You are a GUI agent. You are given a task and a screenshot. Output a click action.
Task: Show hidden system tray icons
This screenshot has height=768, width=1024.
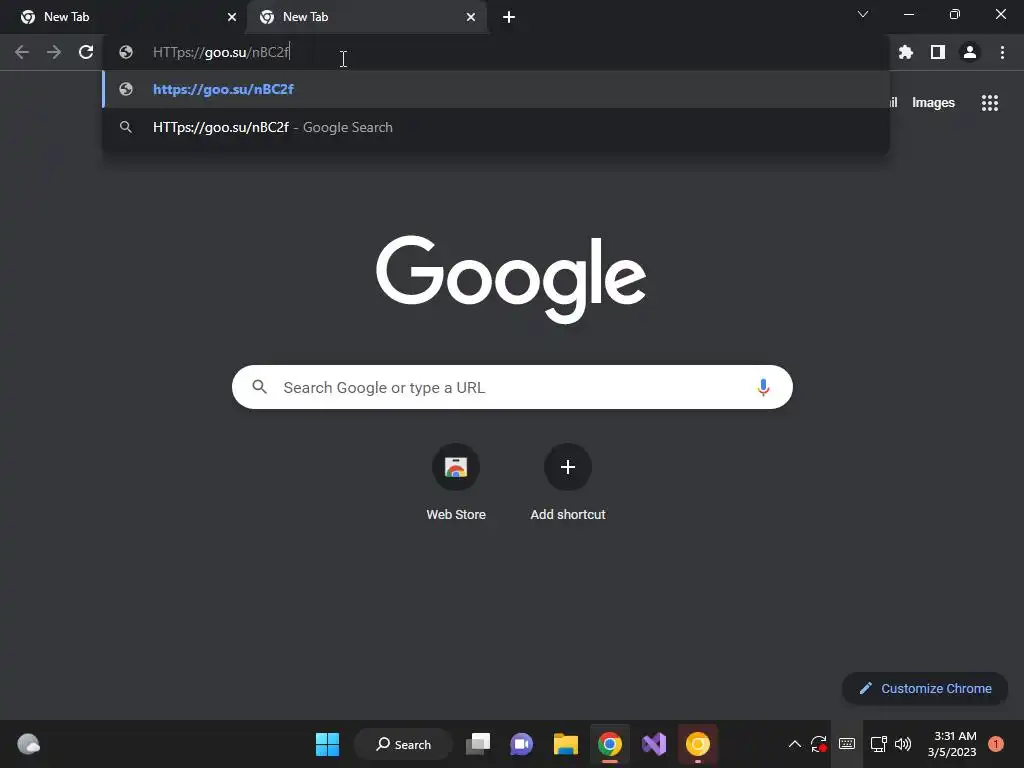[x=794, y=744]
